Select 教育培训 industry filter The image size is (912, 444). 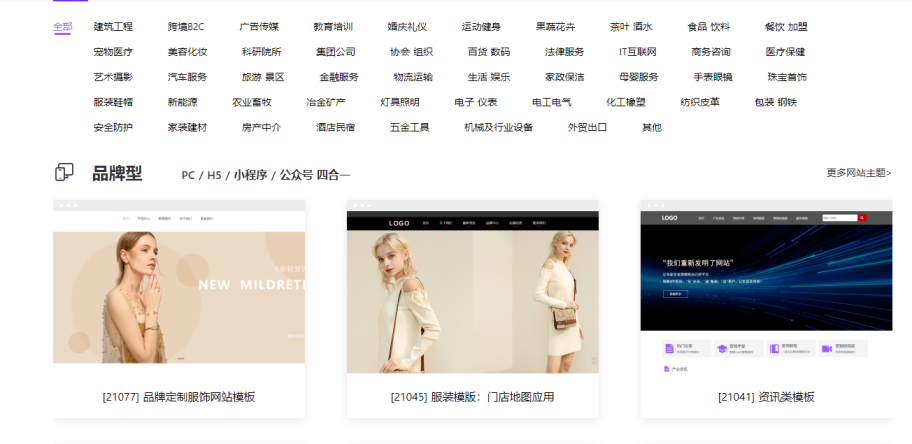point(333,26)
